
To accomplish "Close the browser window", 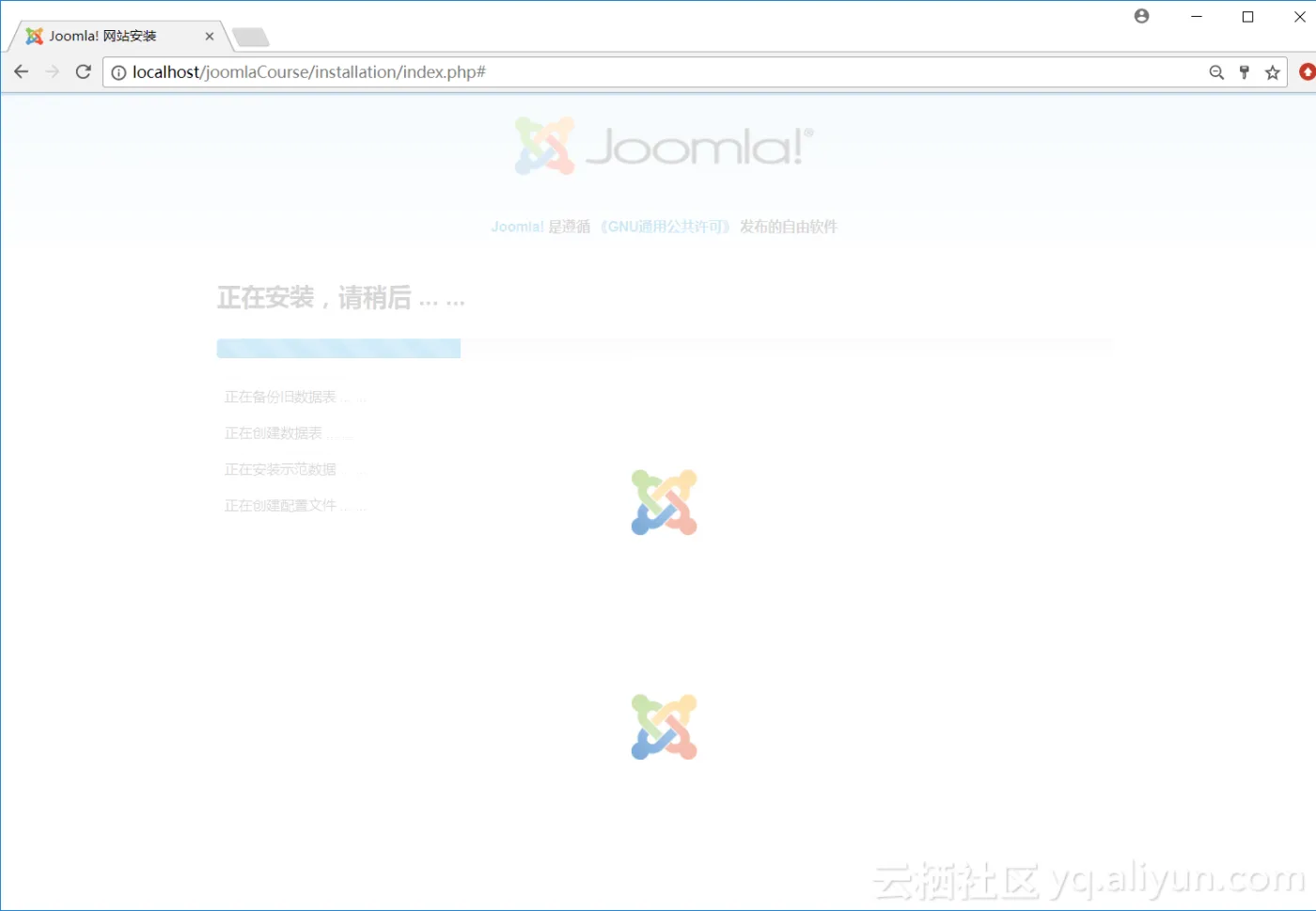I will click(x=1300, y=17).
